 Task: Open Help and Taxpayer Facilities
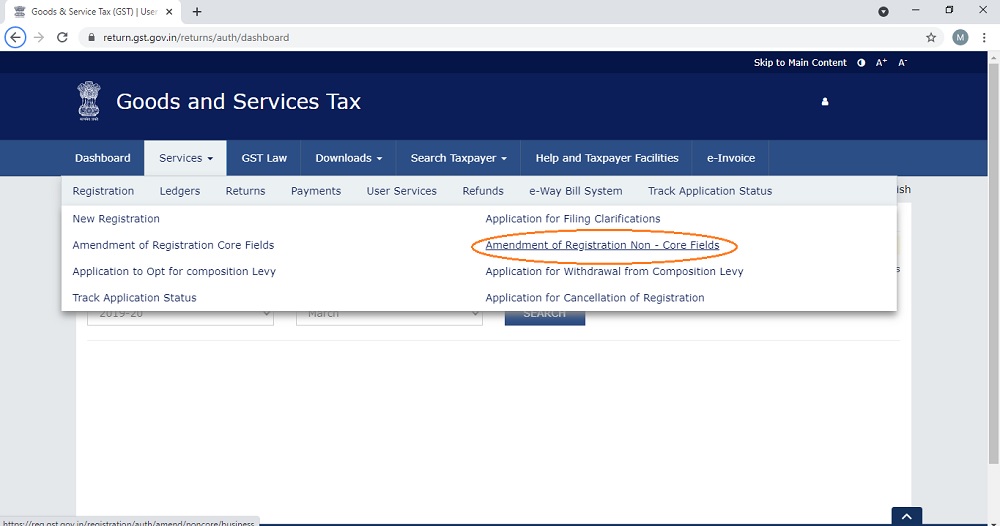coord(607,158)
